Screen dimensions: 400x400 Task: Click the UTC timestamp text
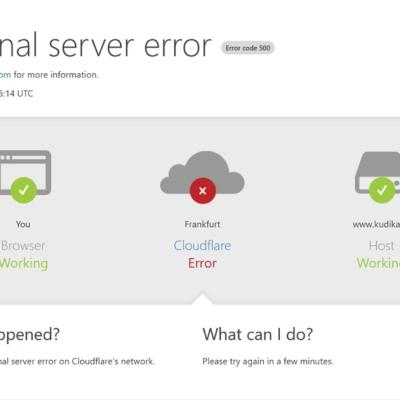click(17, 94)
